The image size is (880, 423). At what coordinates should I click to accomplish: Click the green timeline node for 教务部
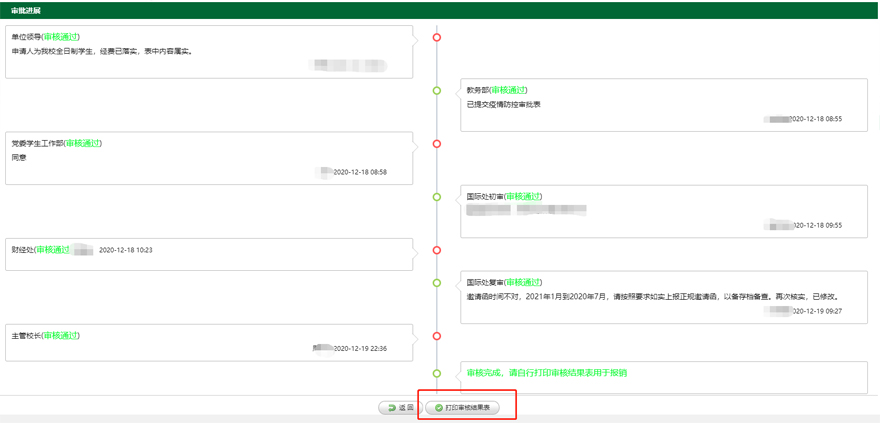[x=437, y=91]
